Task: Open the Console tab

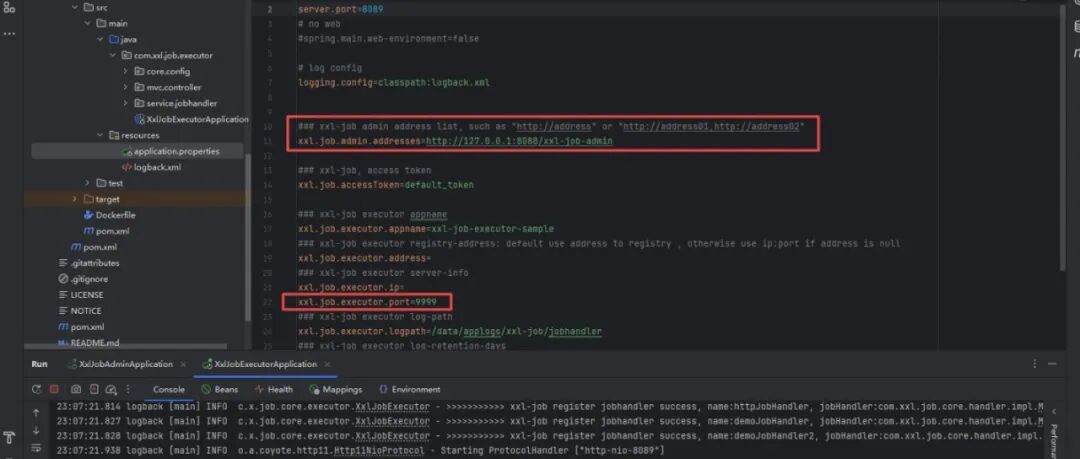Action: click(x=169, y=389)
